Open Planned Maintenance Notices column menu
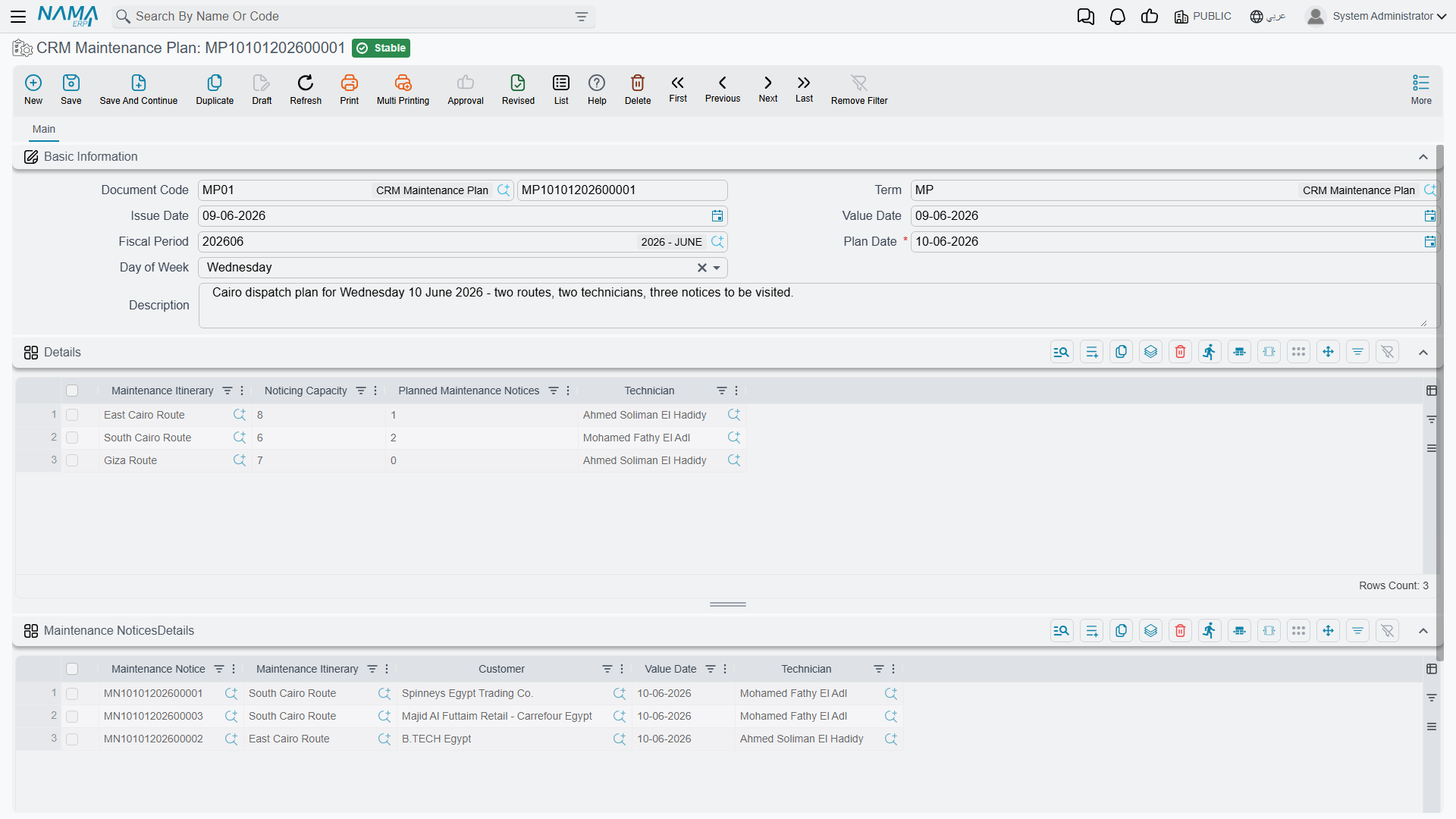Image resolution: width=1456 pixels, height=819 pixels. pyautogui.click(x=568, y=391)
